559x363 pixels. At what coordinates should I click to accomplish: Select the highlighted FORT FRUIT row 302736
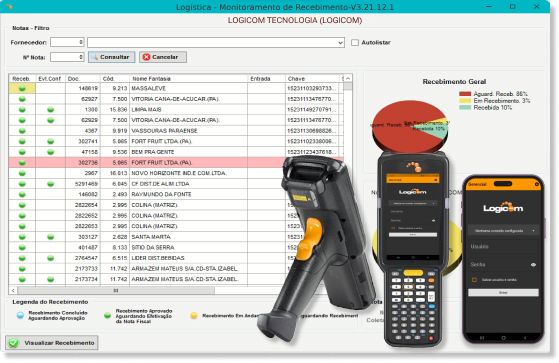[176, 163]
